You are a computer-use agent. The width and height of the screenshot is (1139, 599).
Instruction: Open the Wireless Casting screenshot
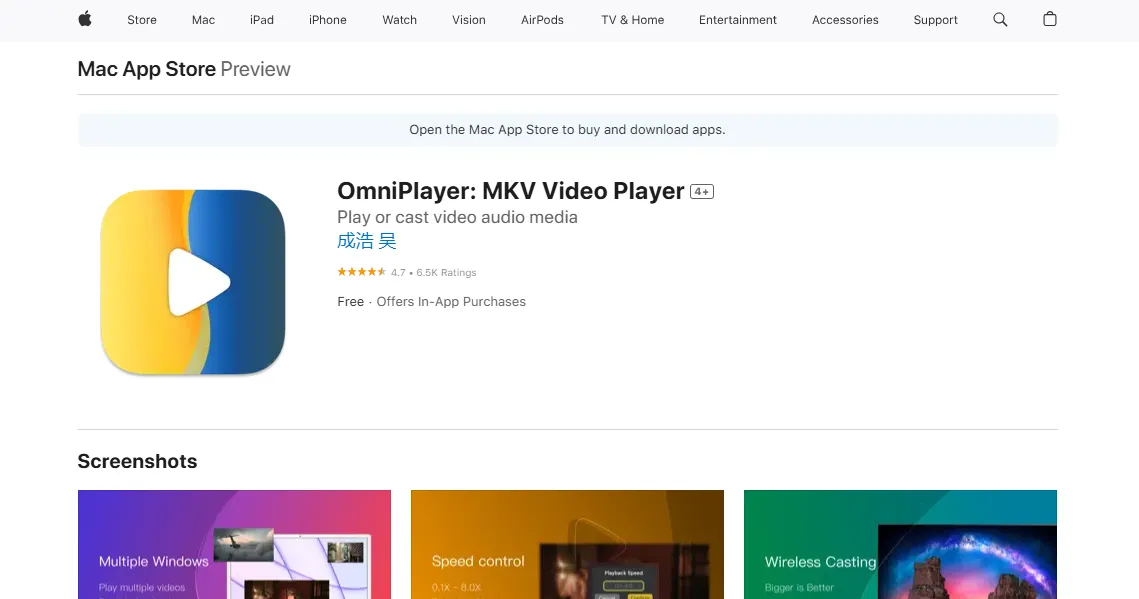pos(900,545)
